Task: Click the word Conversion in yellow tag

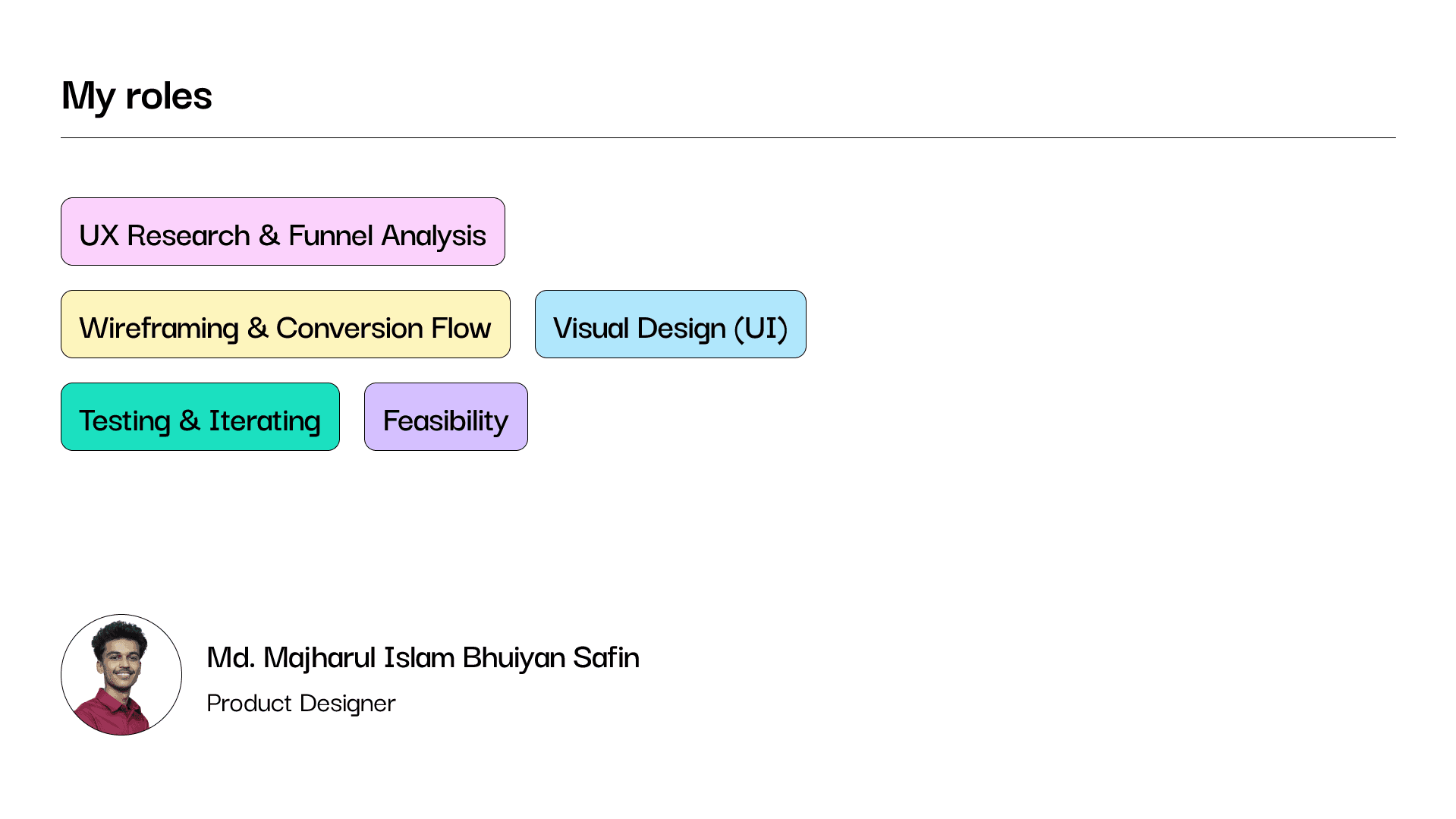Action: (349, 328)
